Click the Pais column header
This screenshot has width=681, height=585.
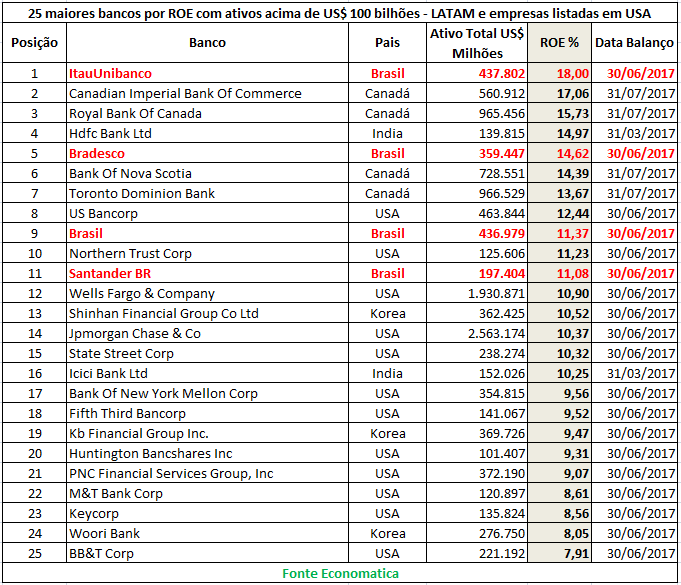387,43
